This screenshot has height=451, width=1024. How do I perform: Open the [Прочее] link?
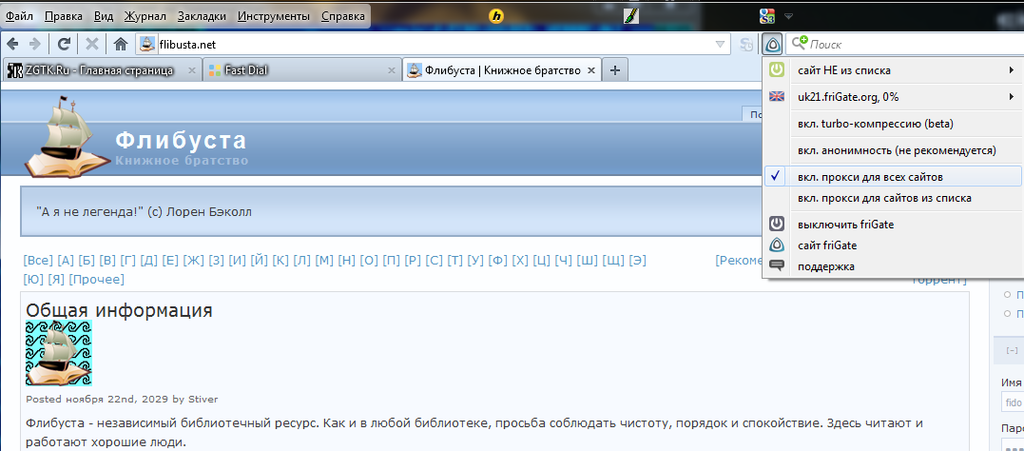[x=96, y=279]
